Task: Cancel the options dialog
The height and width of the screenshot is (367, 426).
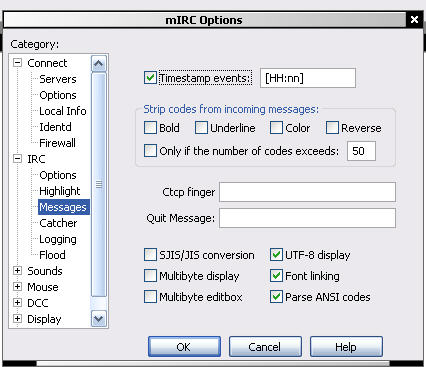Action: click(x=265, y=347)
